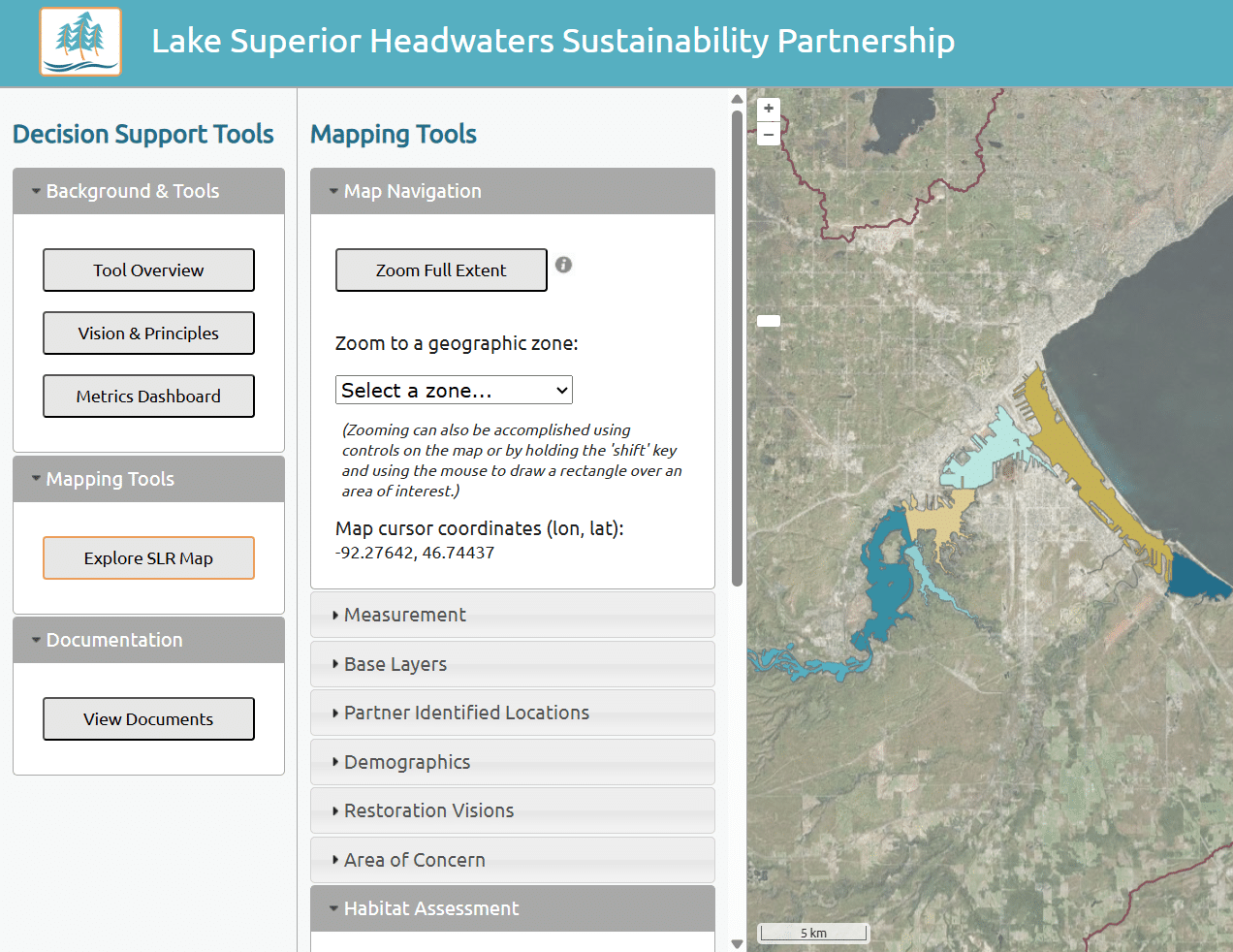Viewport: 1233px width, 952px height.
Task: Click the coordinates value -92.27642, 46.74437
Action: [415, 553]
